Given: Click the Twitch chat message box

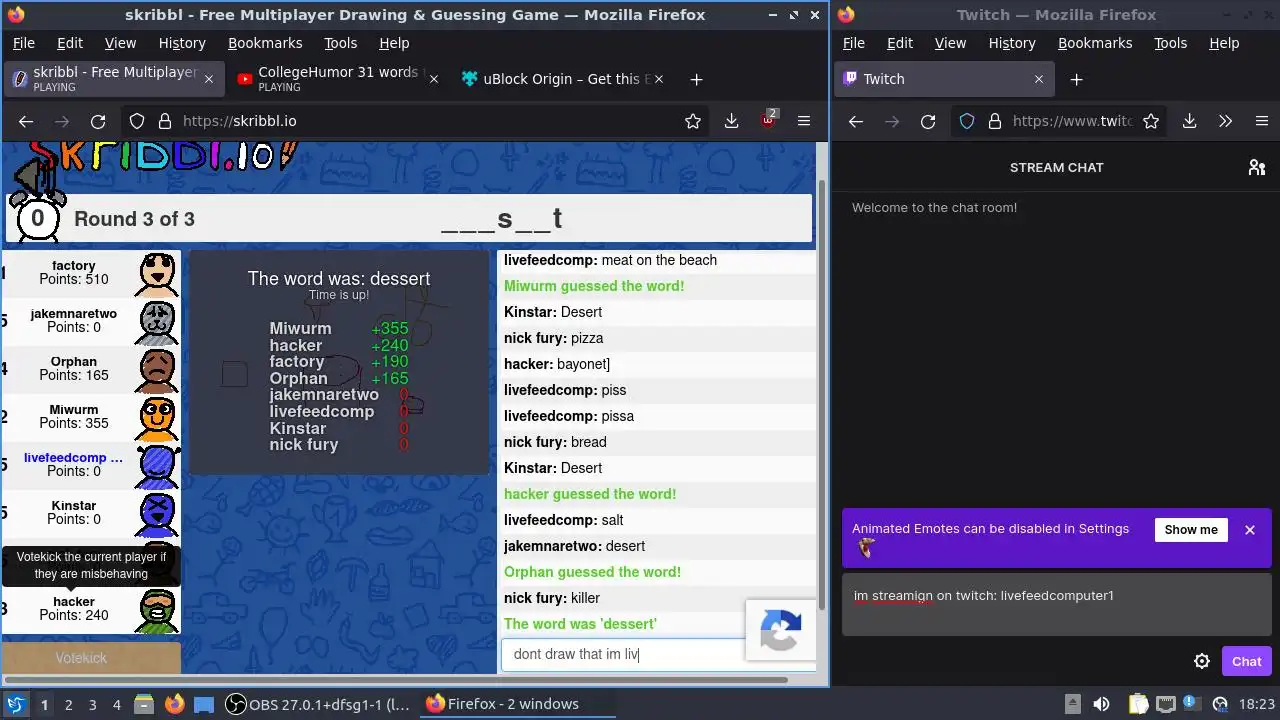Looking at the screenshot, I should point(1057,604).
